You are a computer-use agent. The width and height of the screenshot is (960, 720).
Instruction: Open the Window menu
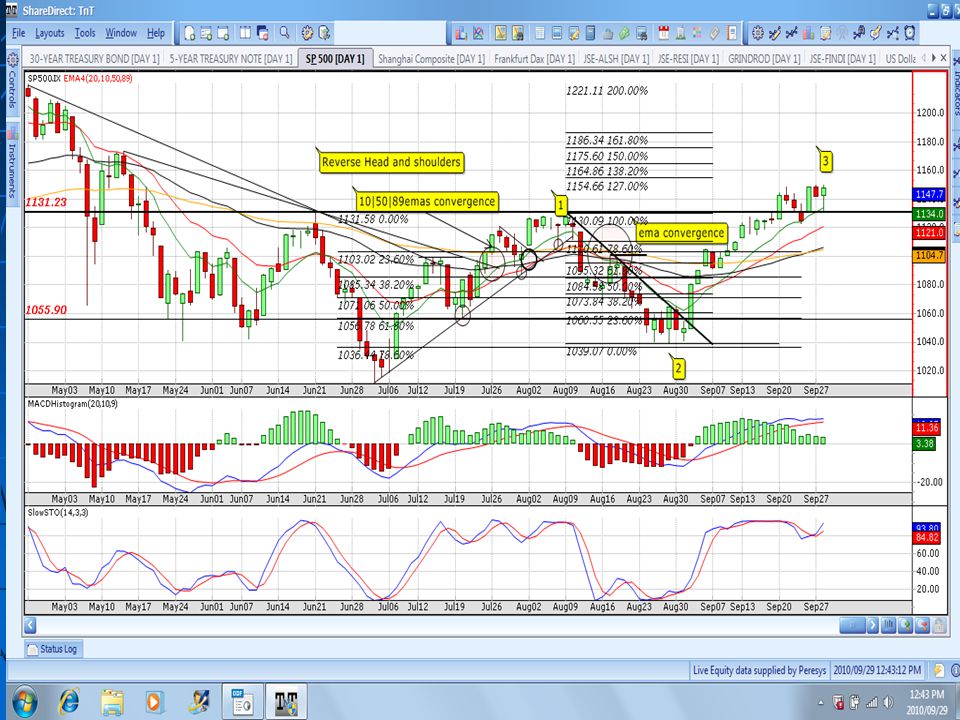click(121, 33)
